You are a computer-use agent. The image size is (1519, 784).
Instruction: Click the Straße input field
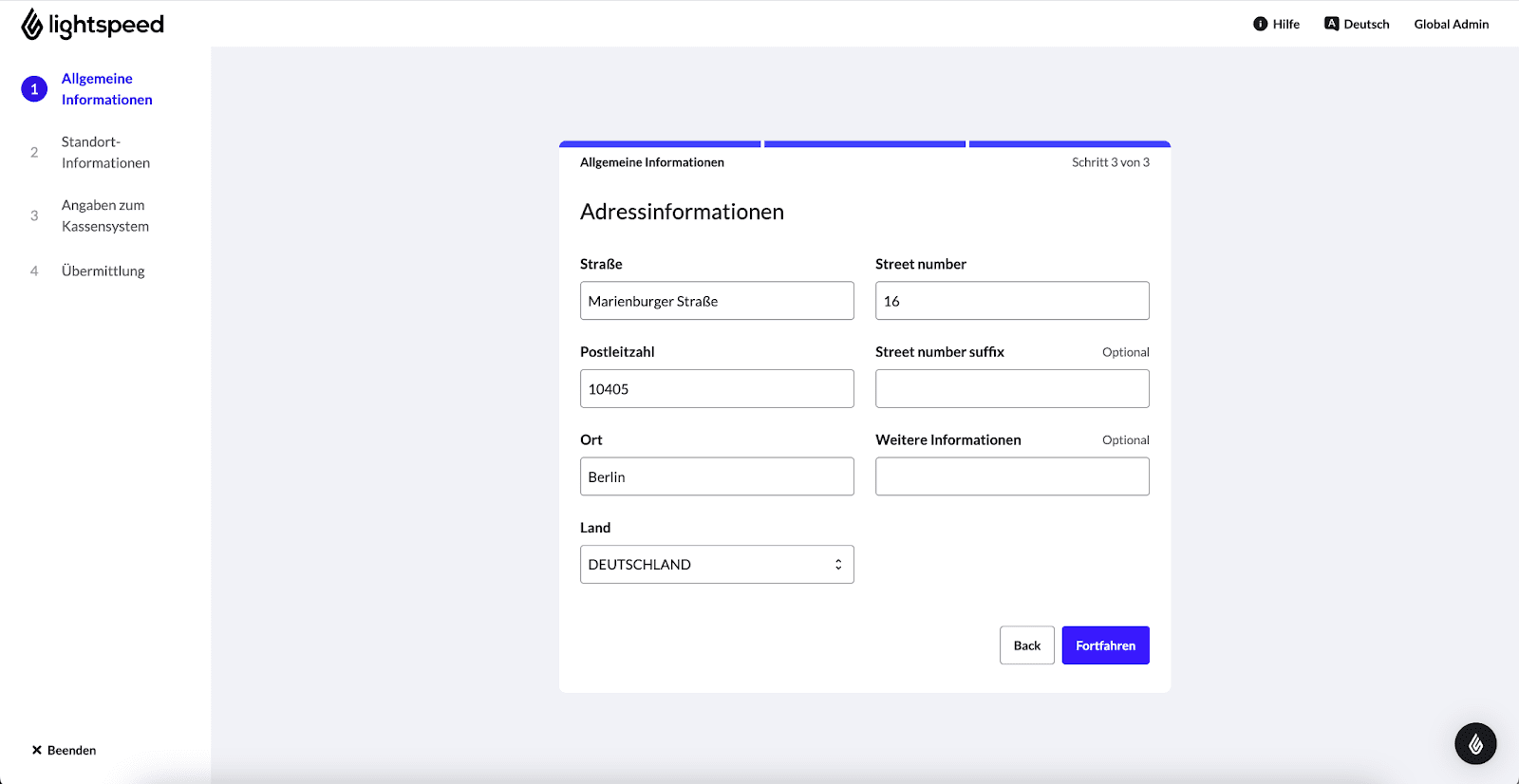click(717, 301)
